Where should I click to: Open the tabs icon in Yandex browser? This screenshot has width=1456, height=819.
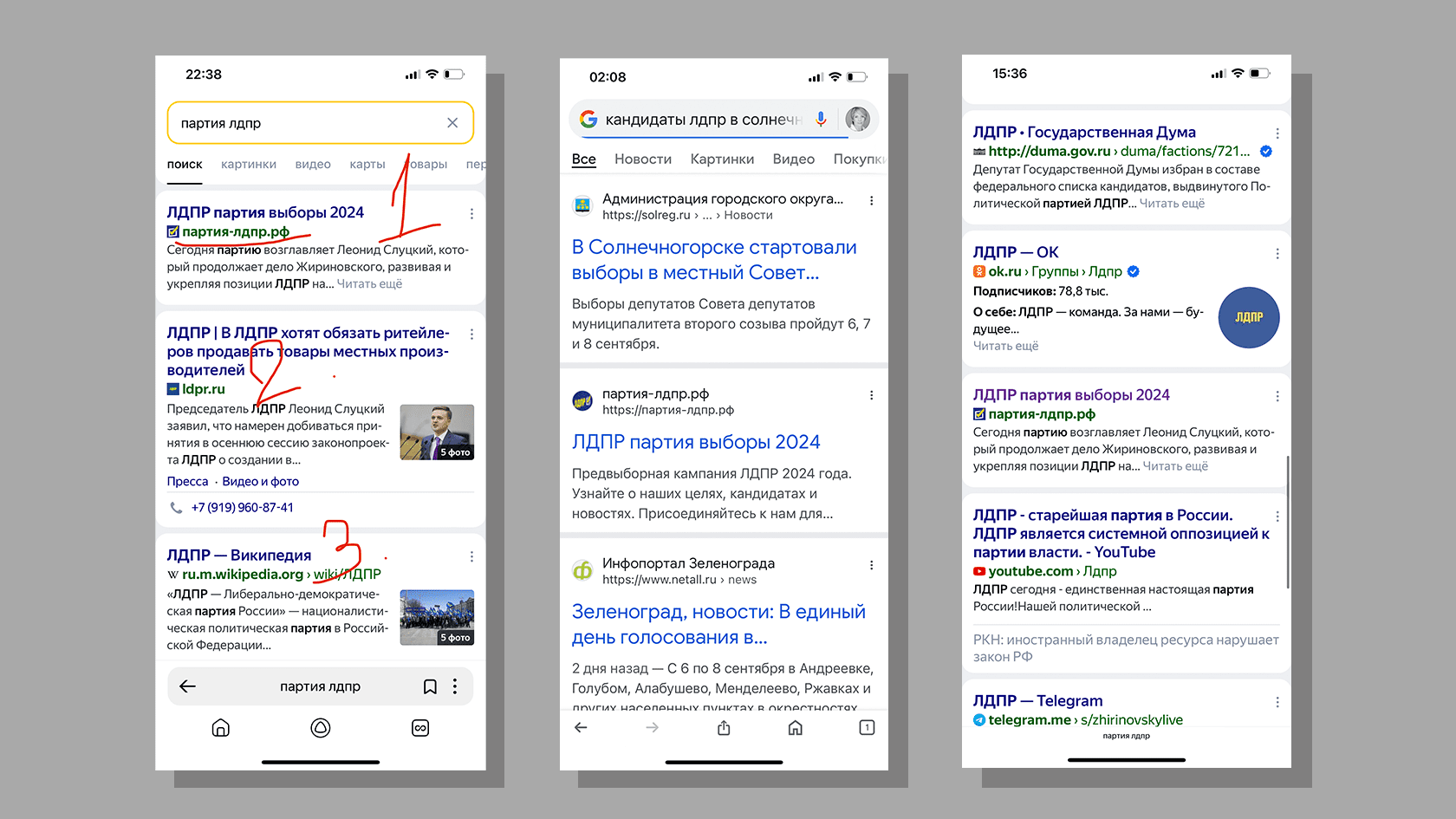pos(420,728)
